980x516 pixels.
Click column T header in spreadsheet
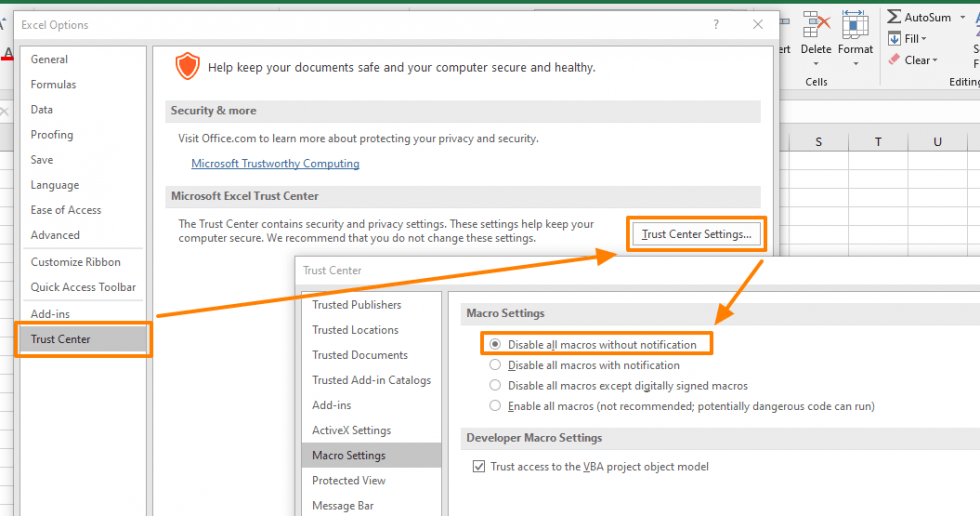pyautogui.click(x=878, y=142)
